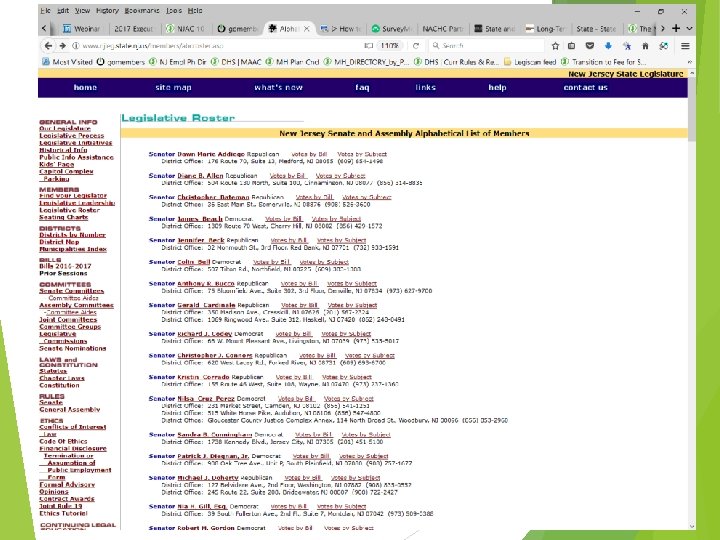Image resolution: width=720 pixels, height=540 pixels.
Task: Open what's new in navigation bar
Action: tap(278, 87)
